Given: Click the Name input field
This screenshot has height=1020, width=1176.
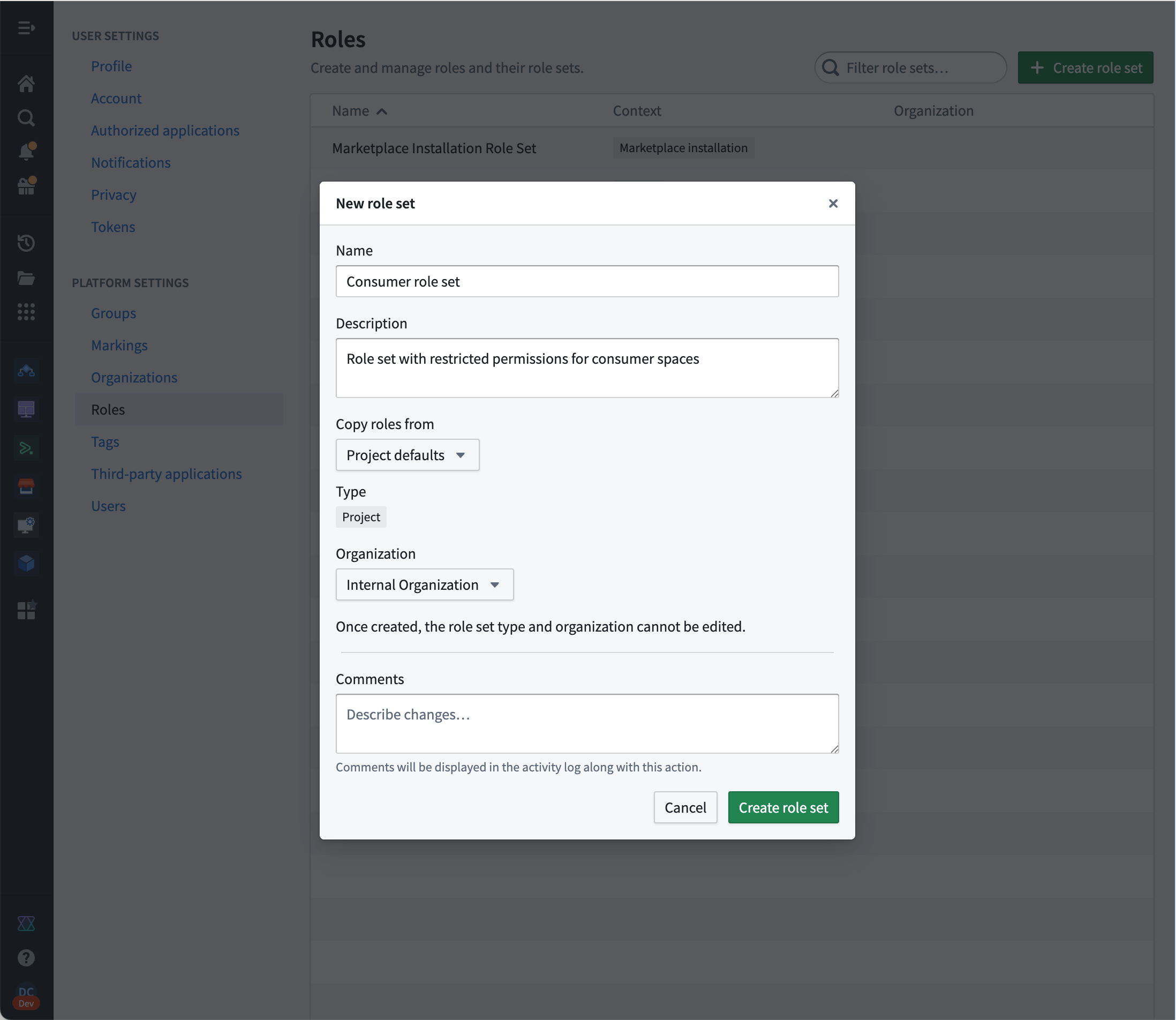Looking at the screenshot, I should 586,281.
